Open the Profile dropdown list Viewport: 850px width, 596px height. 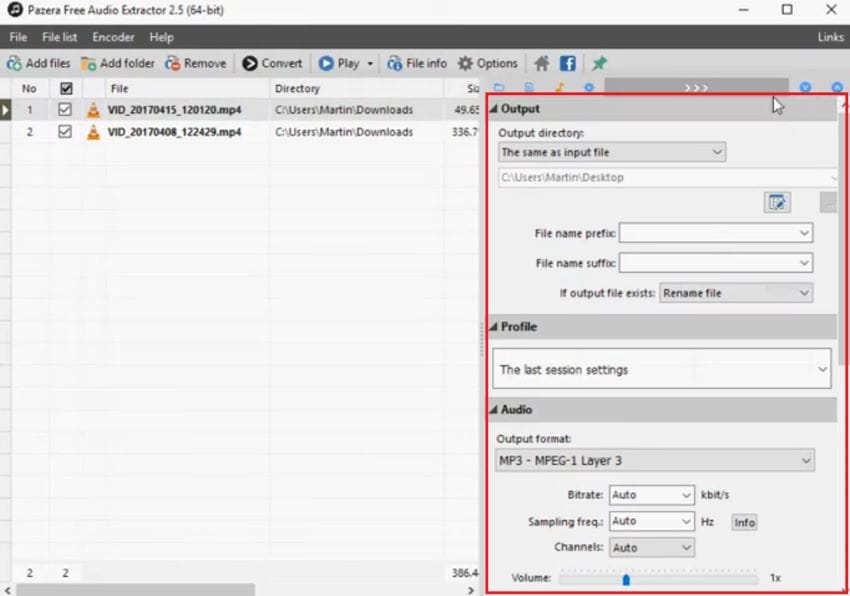point(661,369)
